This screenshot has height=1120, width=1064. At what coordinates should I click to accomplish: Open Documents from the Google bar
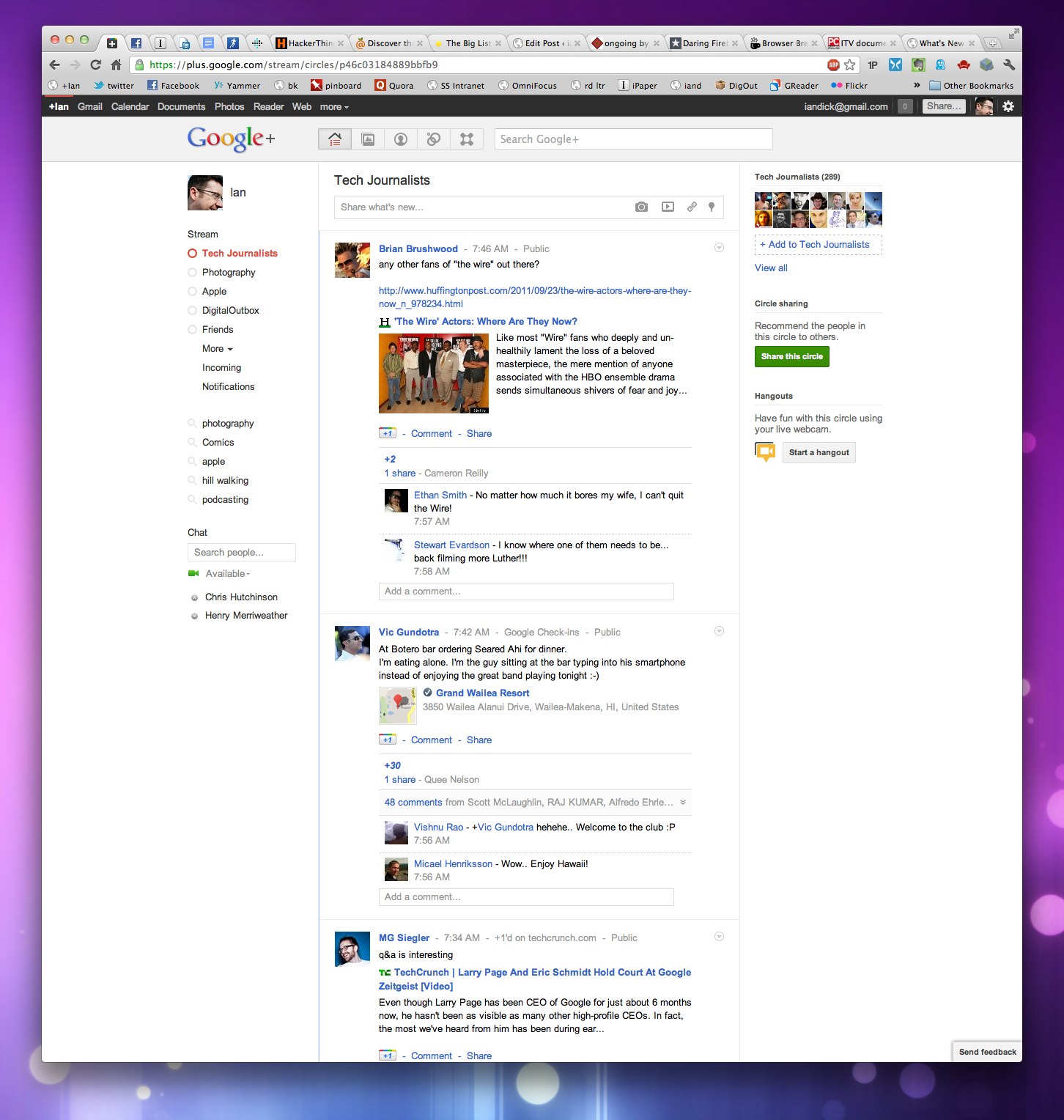click(x=181, y=107)
